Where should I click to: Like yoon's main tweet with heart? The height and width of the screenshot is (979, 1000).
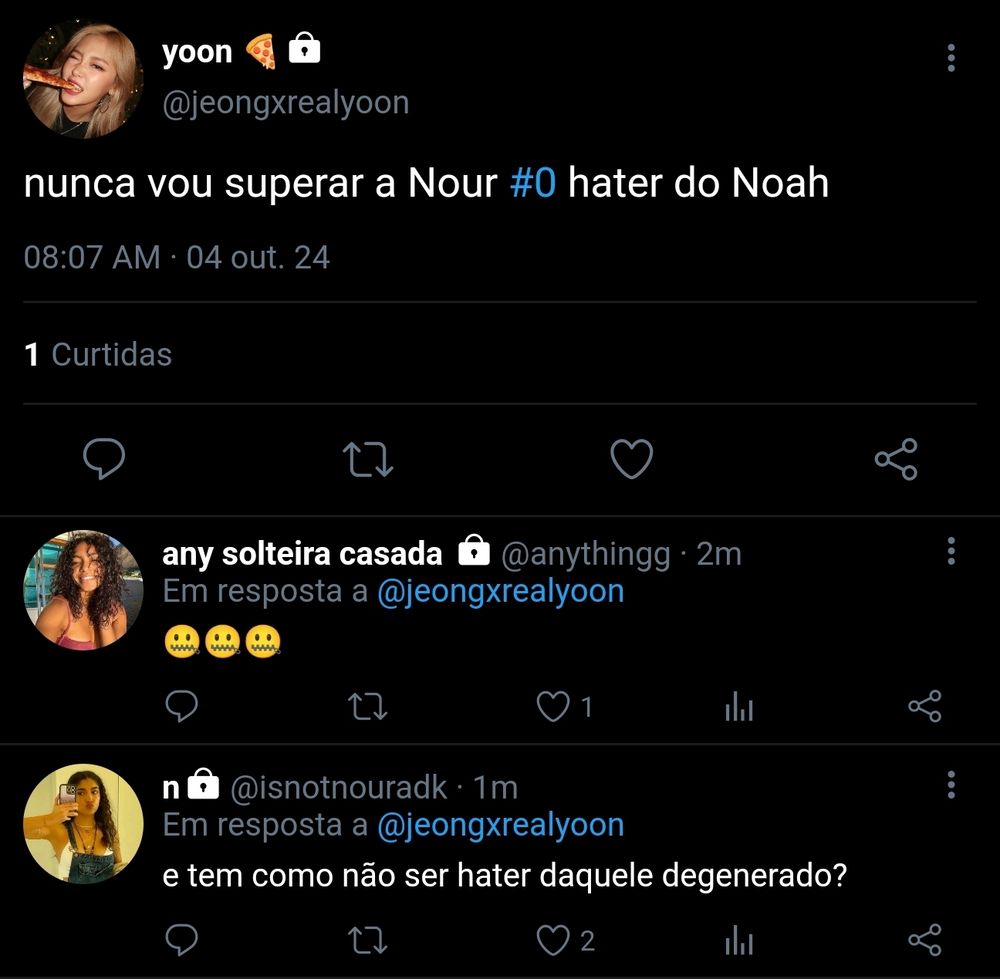631,459
